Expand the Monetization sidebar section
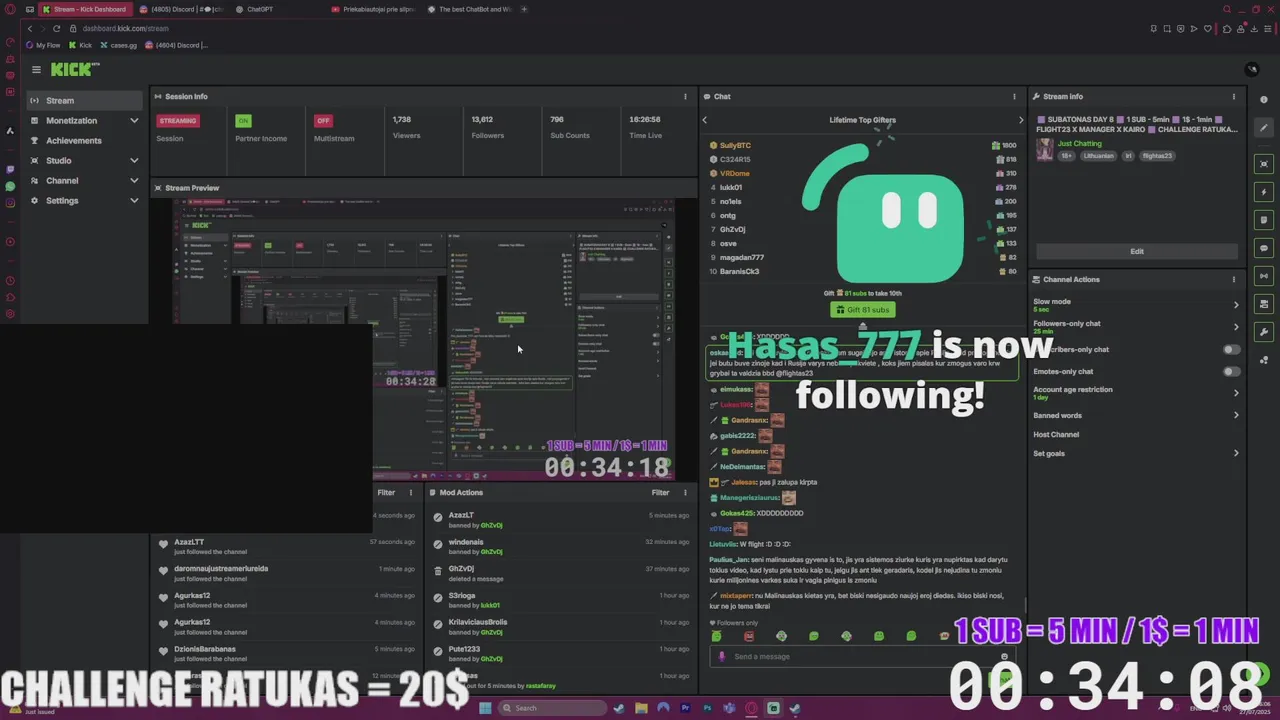Viewport: 1280px width, 720px height. [85, 121]
